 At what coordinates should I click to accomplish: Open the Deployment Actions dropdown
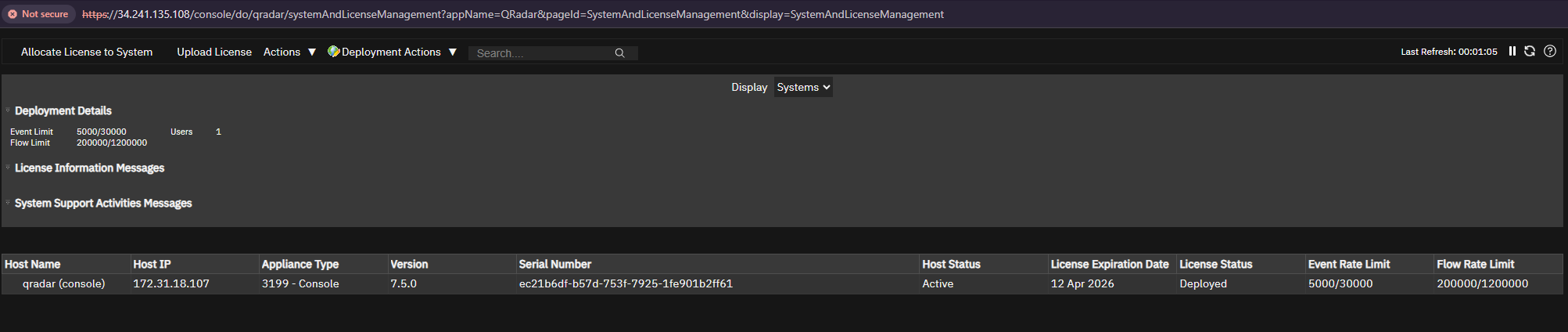pyautogui.click(x=392, y=52)
